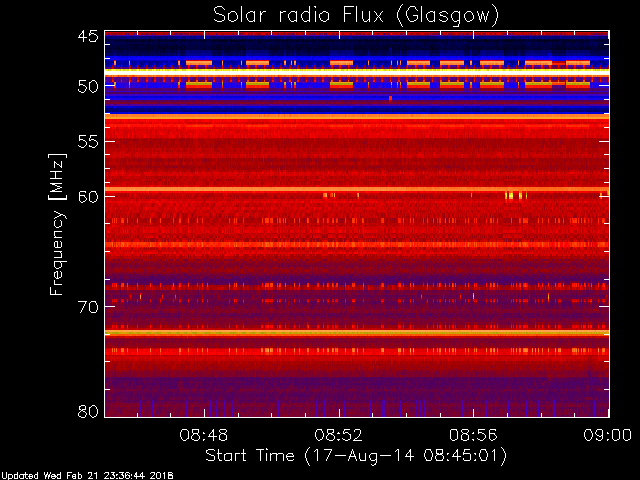Click the 08:52 time tick label
Screen dimensions: 640x480
coord(338,435)
